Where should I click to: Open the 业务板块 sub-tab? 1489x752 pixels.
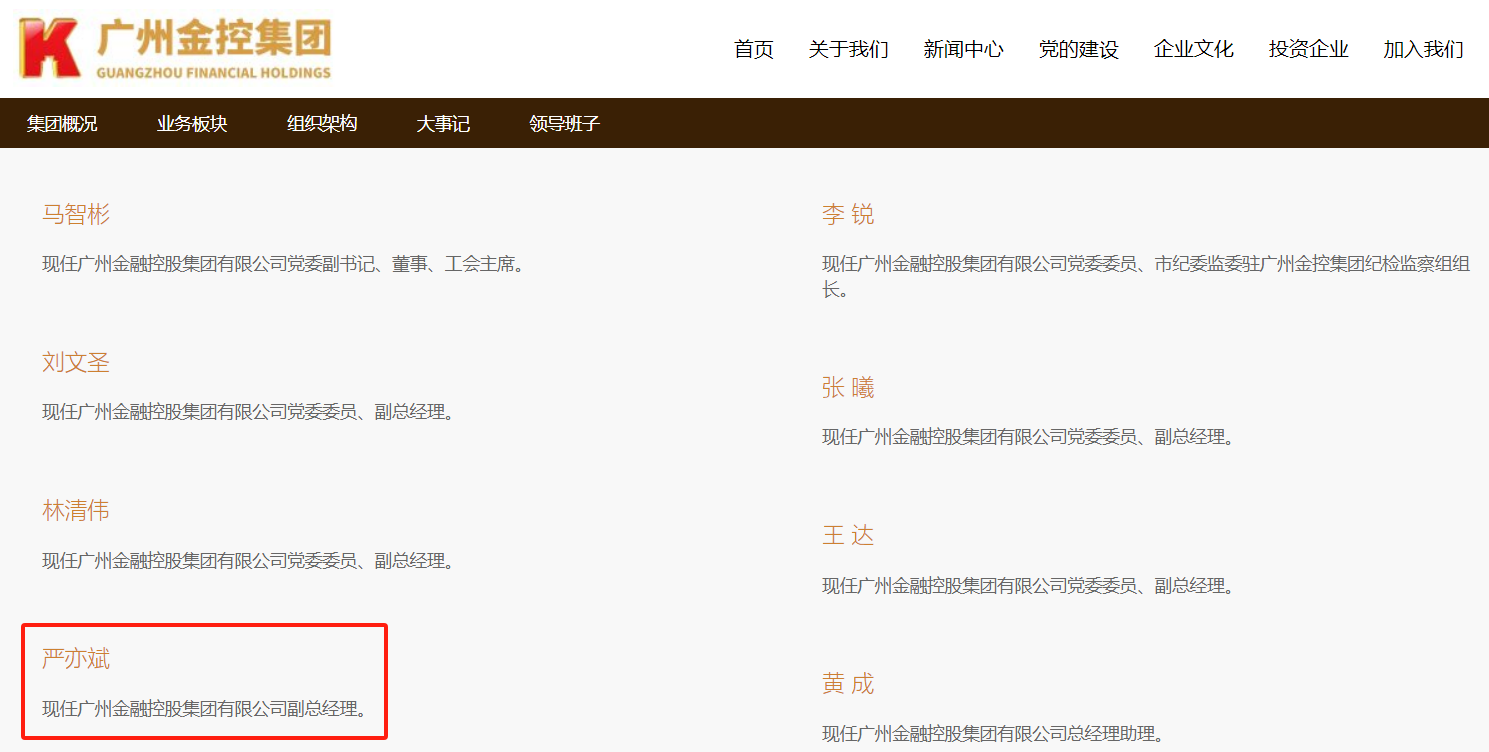[x=192, y=124]
